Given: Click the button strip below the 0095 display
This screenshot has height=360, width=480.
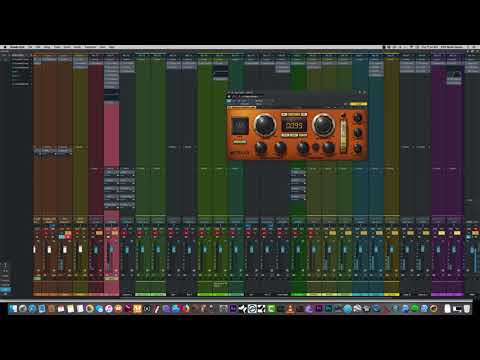Looking at the screenshot, I should click(x=294, y=135).
